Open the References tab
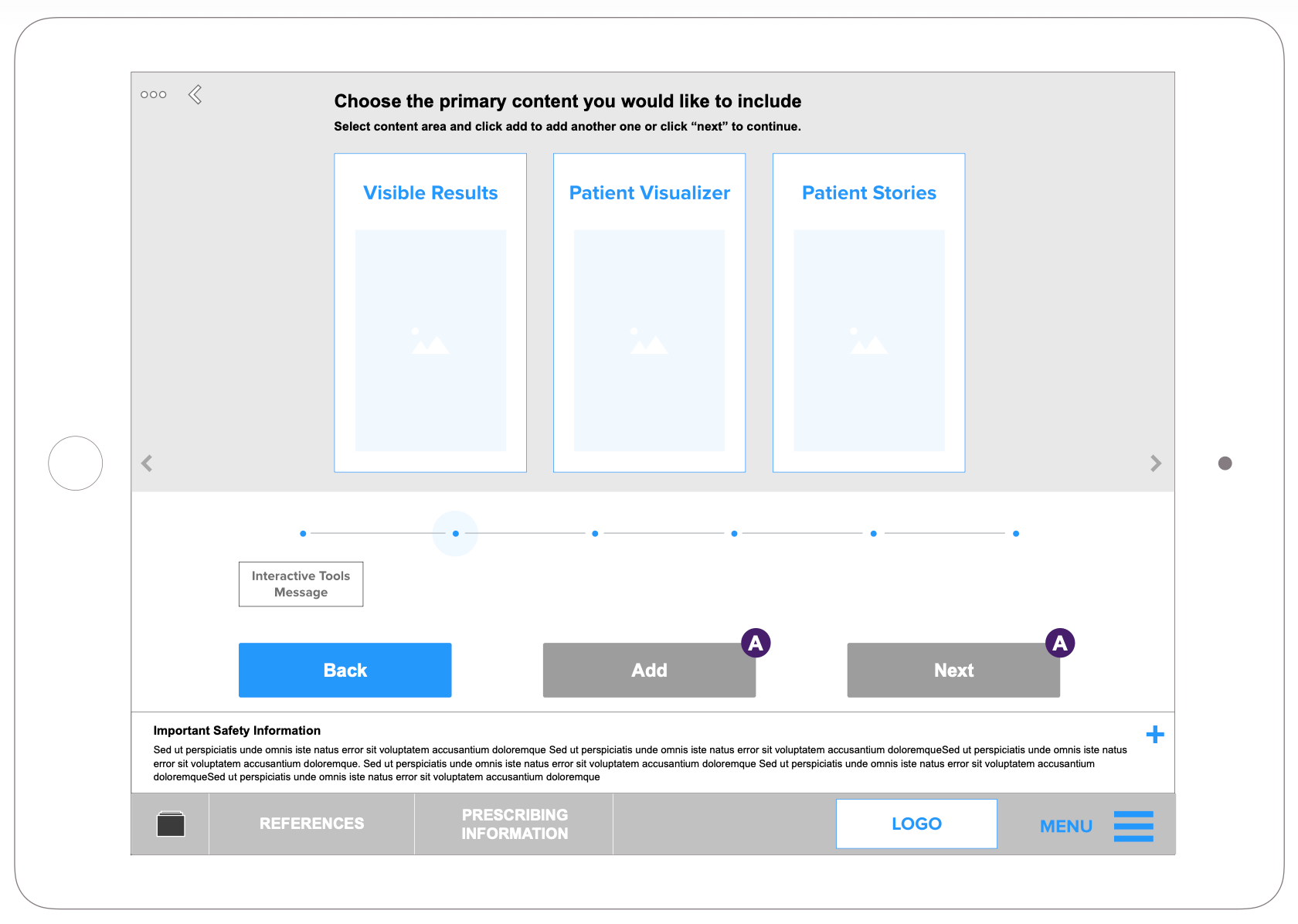This screenshot has height=924, width=1298. [x=311, y=824]
